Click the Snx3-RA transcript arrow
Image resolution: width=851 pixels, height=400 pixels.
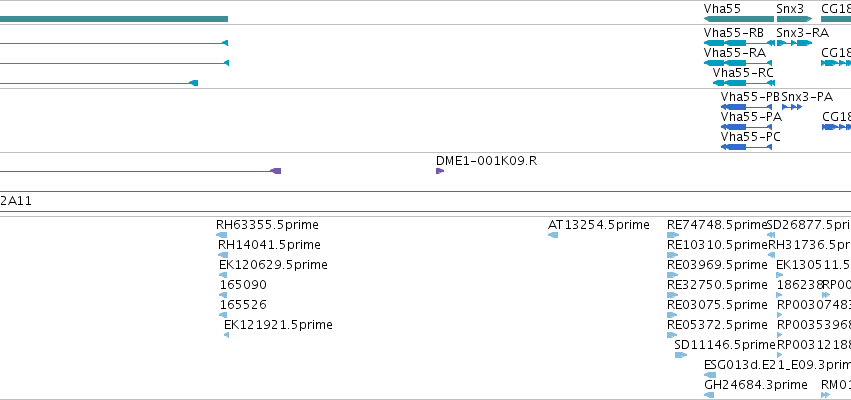coord(795,43)
